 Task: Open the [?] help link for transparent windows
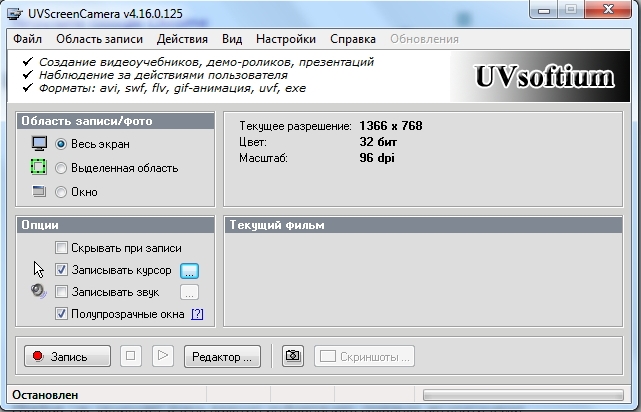[x=197, y=314]
